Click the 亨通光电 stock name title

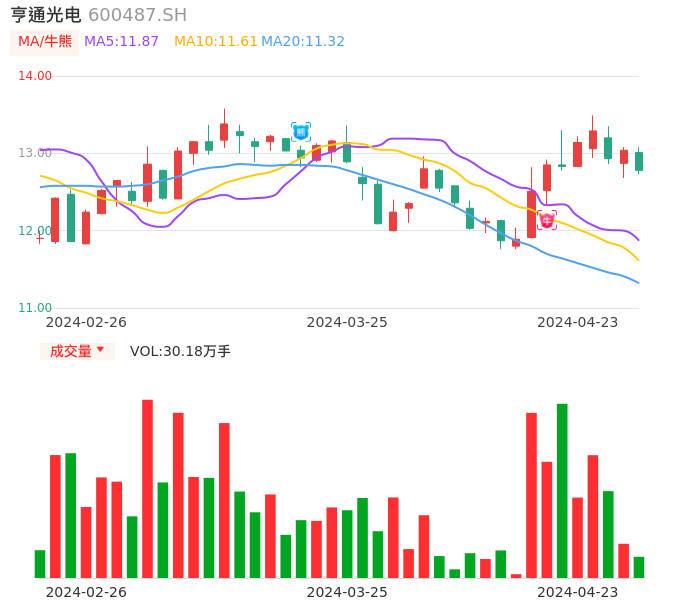coord(45,15)
